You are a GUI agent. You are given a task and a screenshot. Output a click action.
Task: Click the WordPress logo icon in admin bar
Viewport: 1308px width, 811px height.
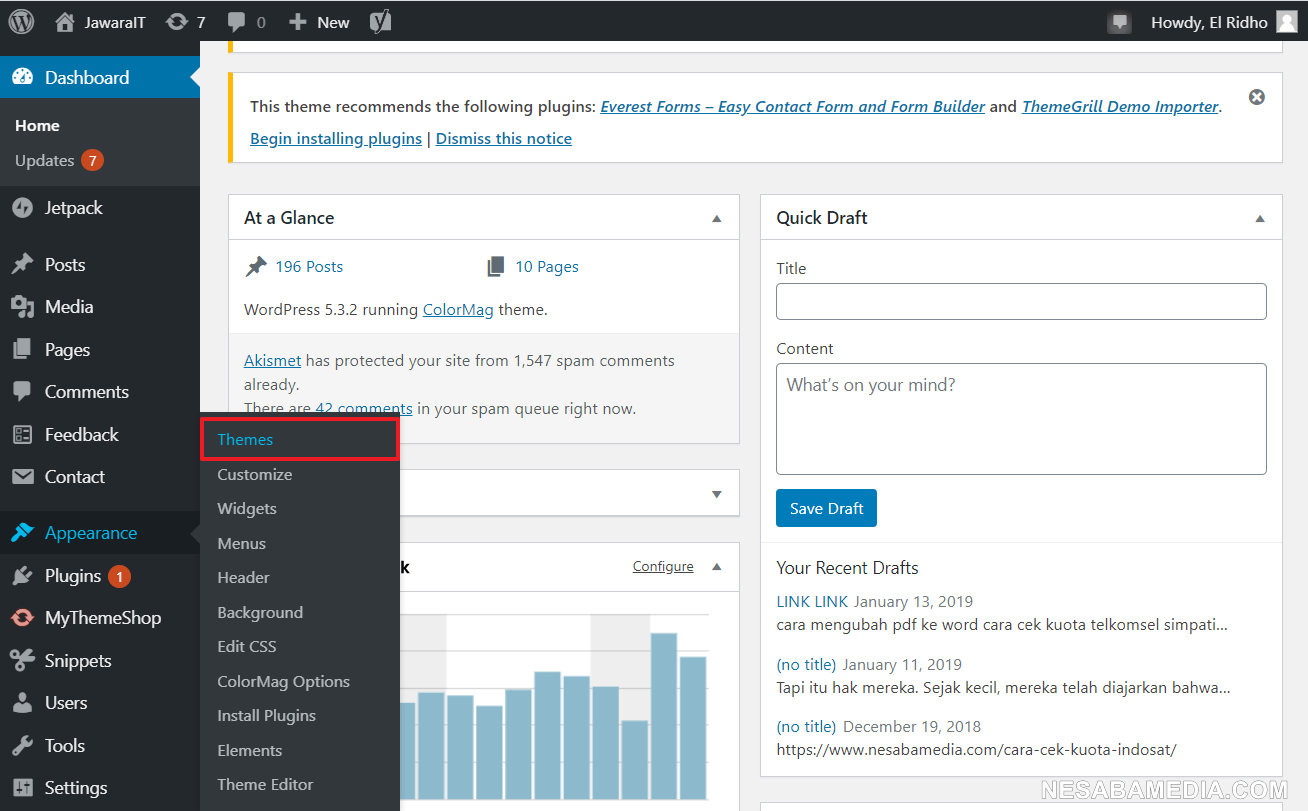point(21,21)
